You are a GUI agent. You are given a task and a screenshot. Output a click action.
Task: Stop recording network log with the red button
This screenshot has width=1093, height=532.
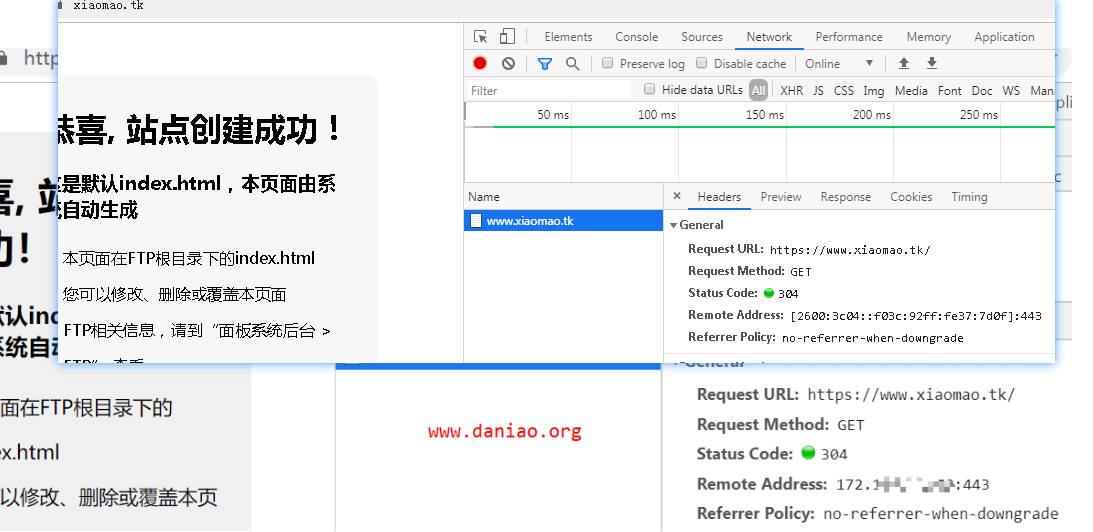(480, 63)
